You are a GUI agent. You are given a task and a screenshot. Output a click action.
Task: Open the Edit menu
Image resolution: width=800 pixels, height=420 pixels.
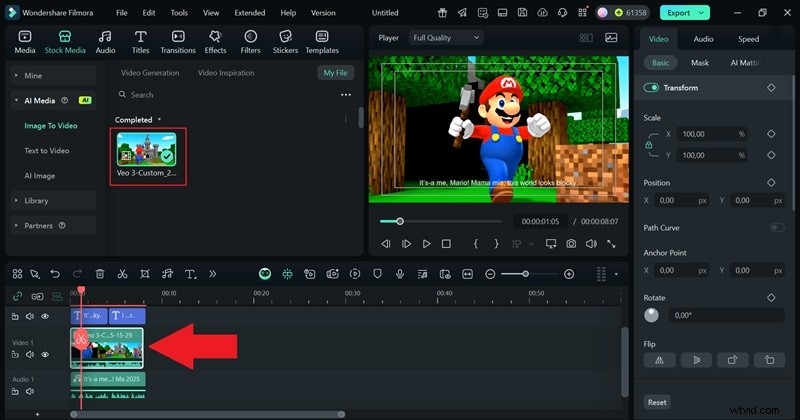(x=149, y=13)
